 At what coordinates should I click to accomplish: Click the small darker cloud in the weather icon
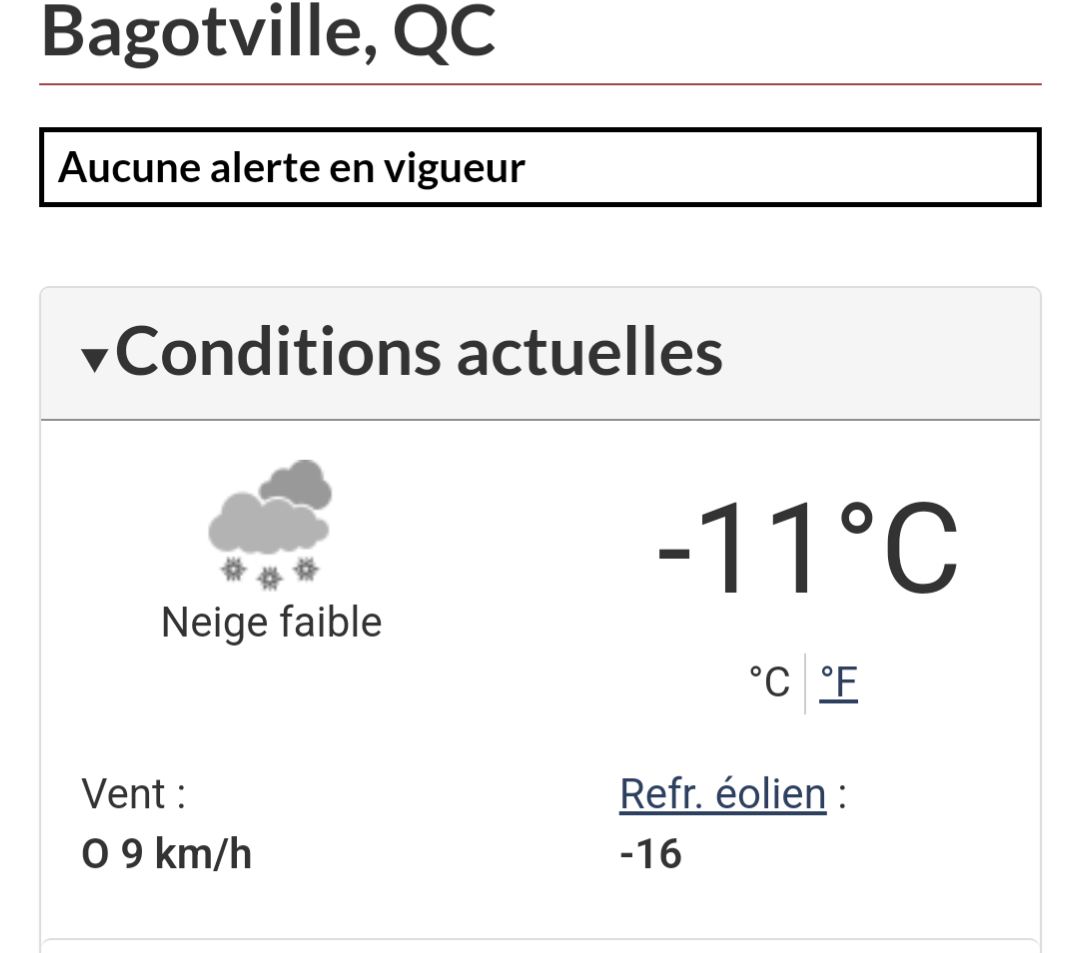tap(297, 485)
